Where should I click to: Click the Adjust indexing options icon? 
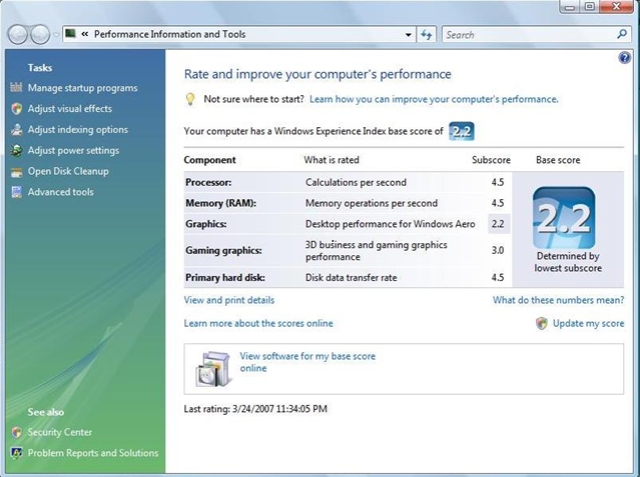click(16, 129)
